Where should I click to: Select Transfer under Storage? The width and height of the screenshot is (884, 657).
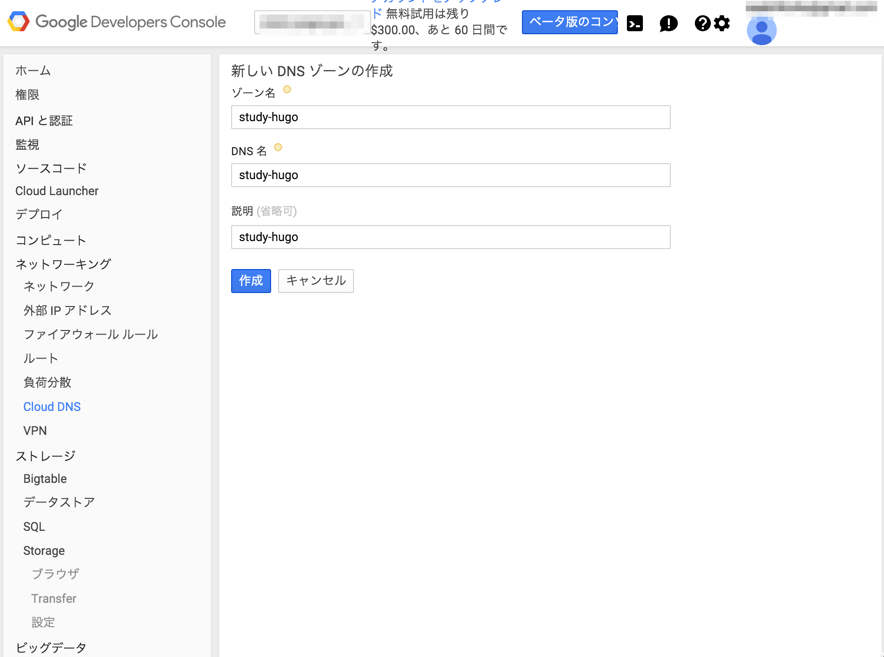(54, 598)
